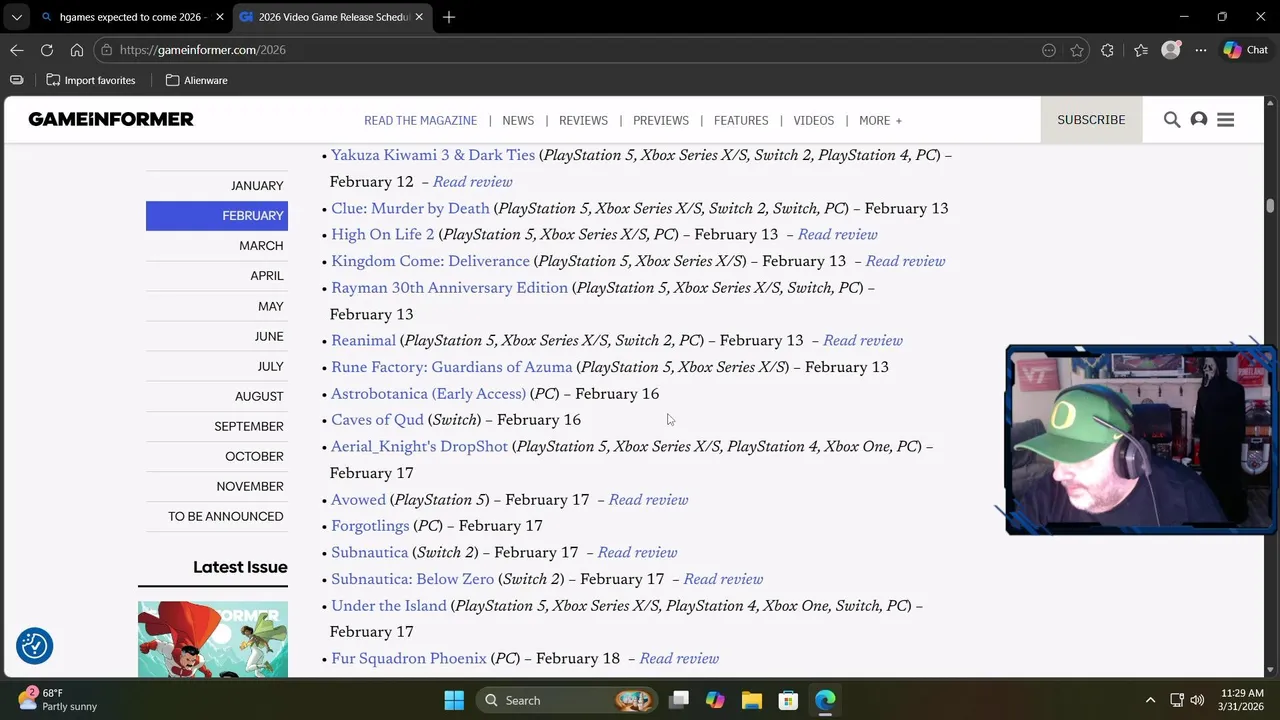Click the SUBSCRIBE button
The height and width of the screenshot is (720, 1280).
1091,120
